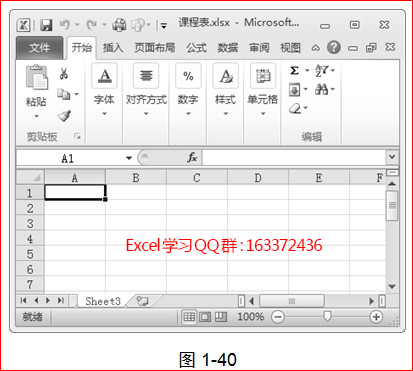413x371 pixels.
Task: Switch to the 公式 ribbon tab
Action: 196,48
